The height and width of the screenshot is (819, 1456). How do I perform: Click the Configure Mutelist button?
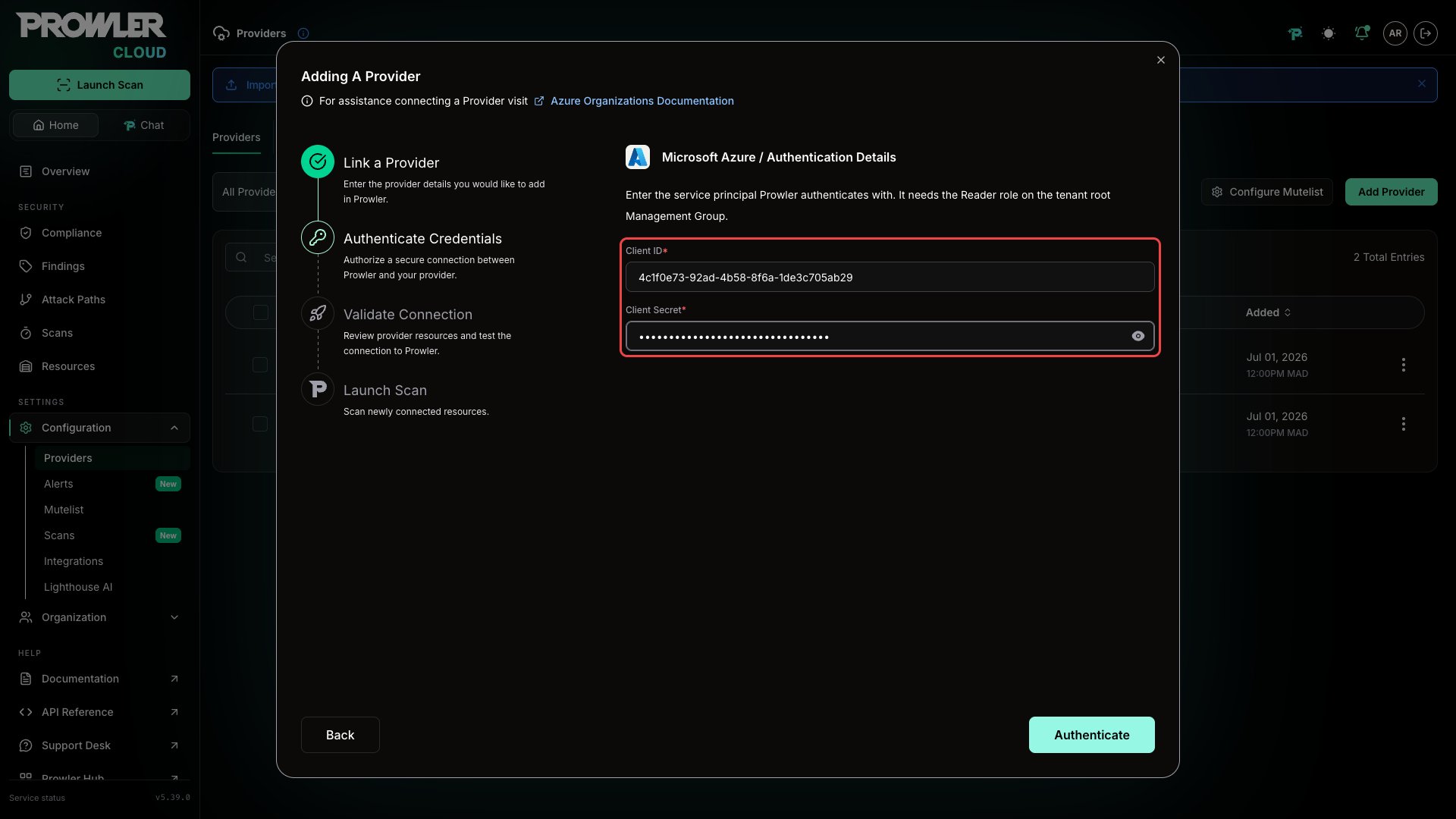1267,192
